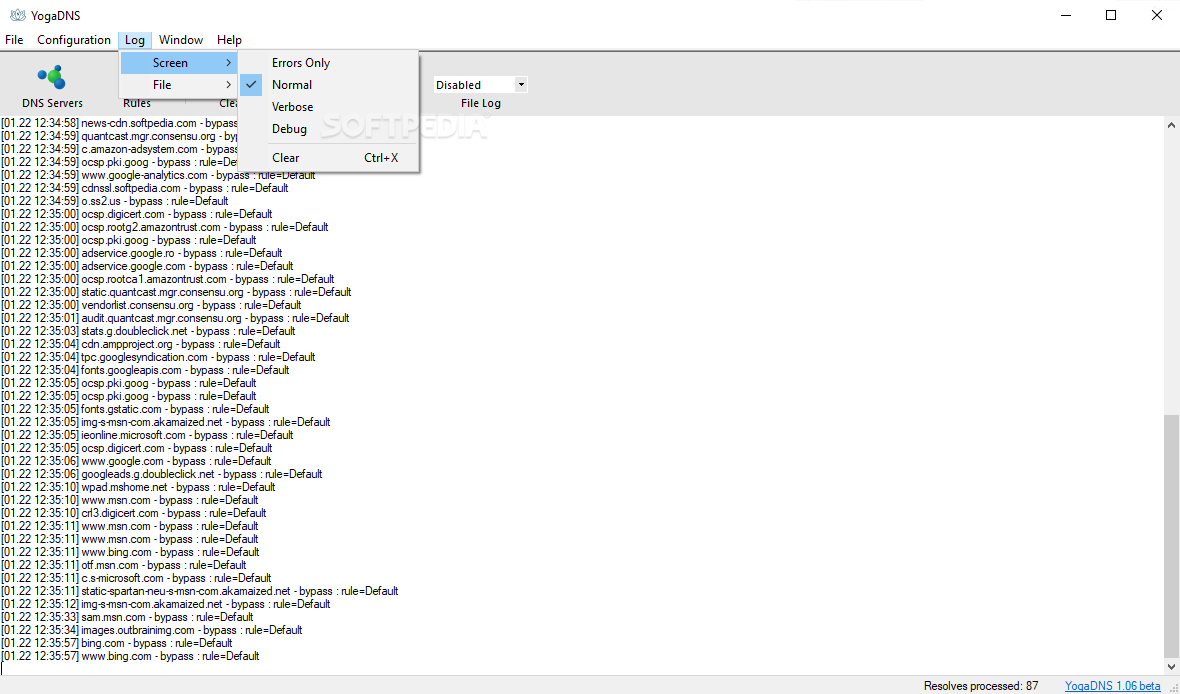Click the static-spartan-neu-s-msn-com.akamaized.net log entry

click(x=199, y=591)
